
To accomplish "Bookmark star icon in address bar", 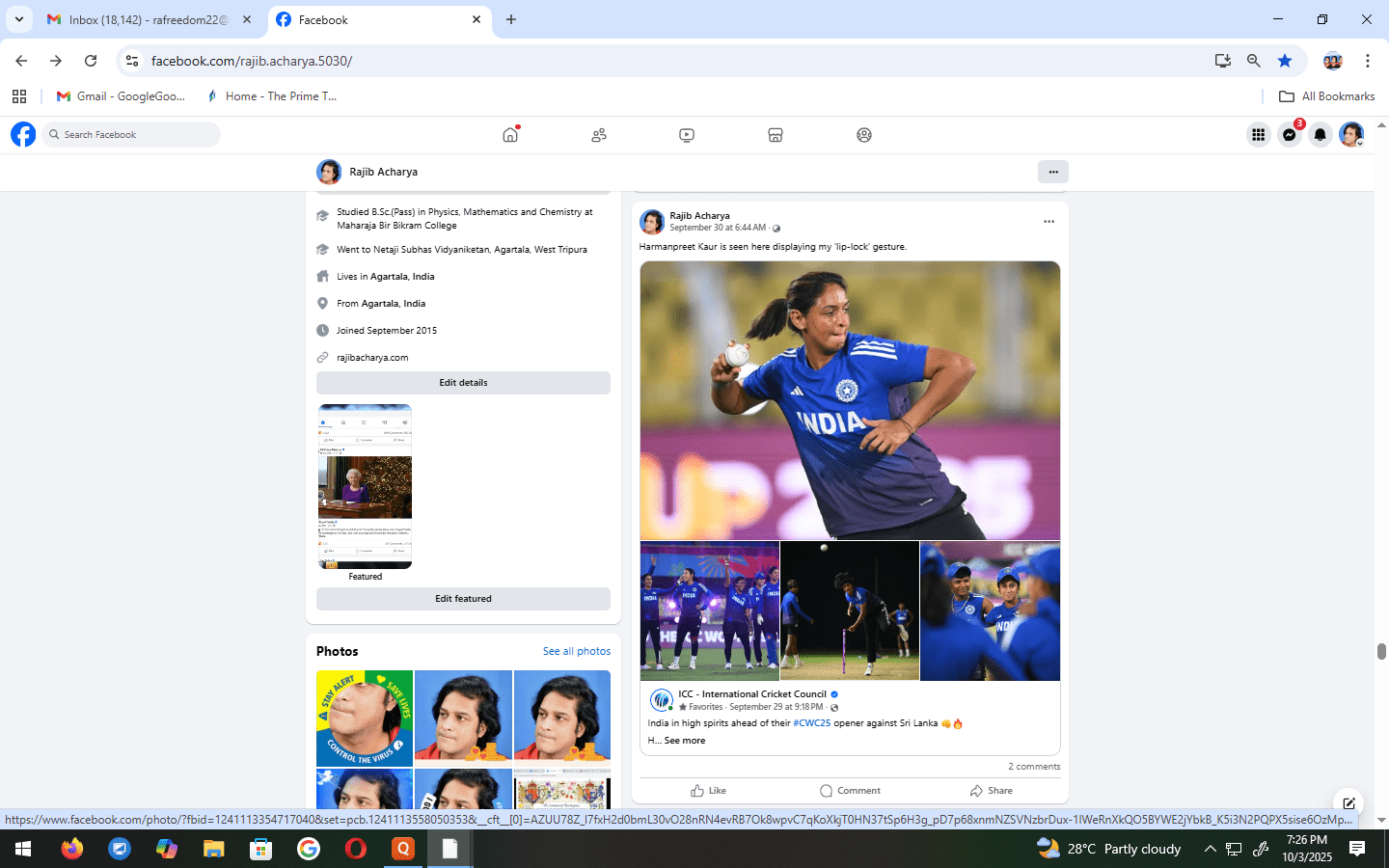I will pos(1285,61).
